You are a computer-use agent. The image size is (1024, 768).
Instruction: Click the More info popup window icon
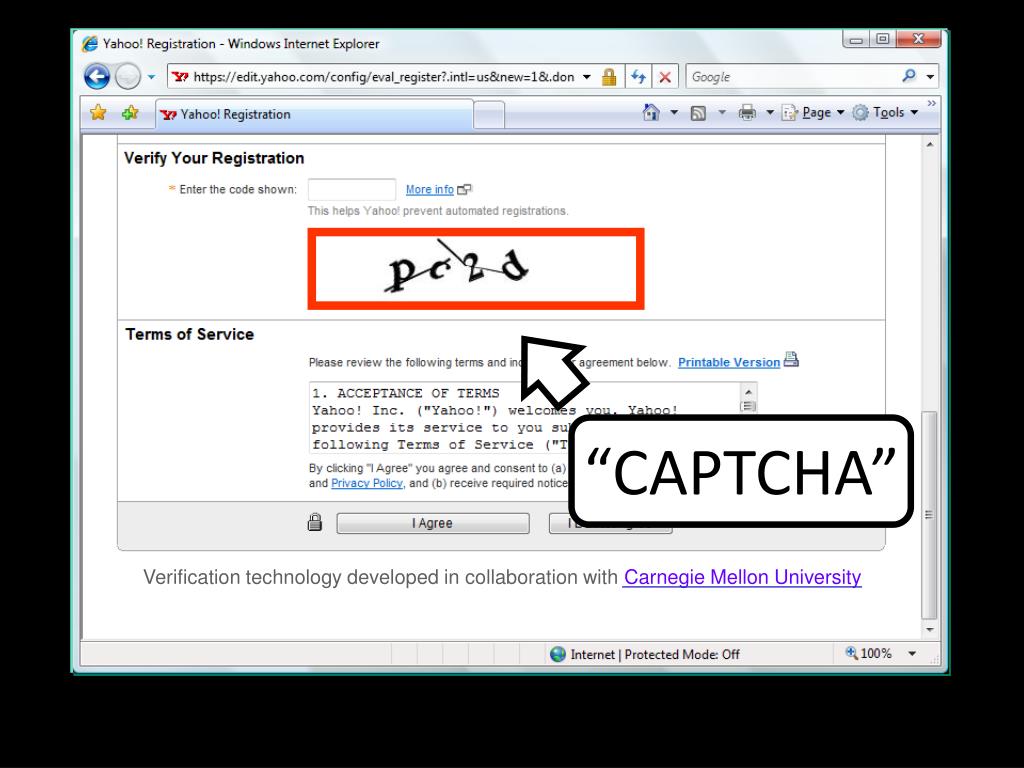tap(464, 189)
